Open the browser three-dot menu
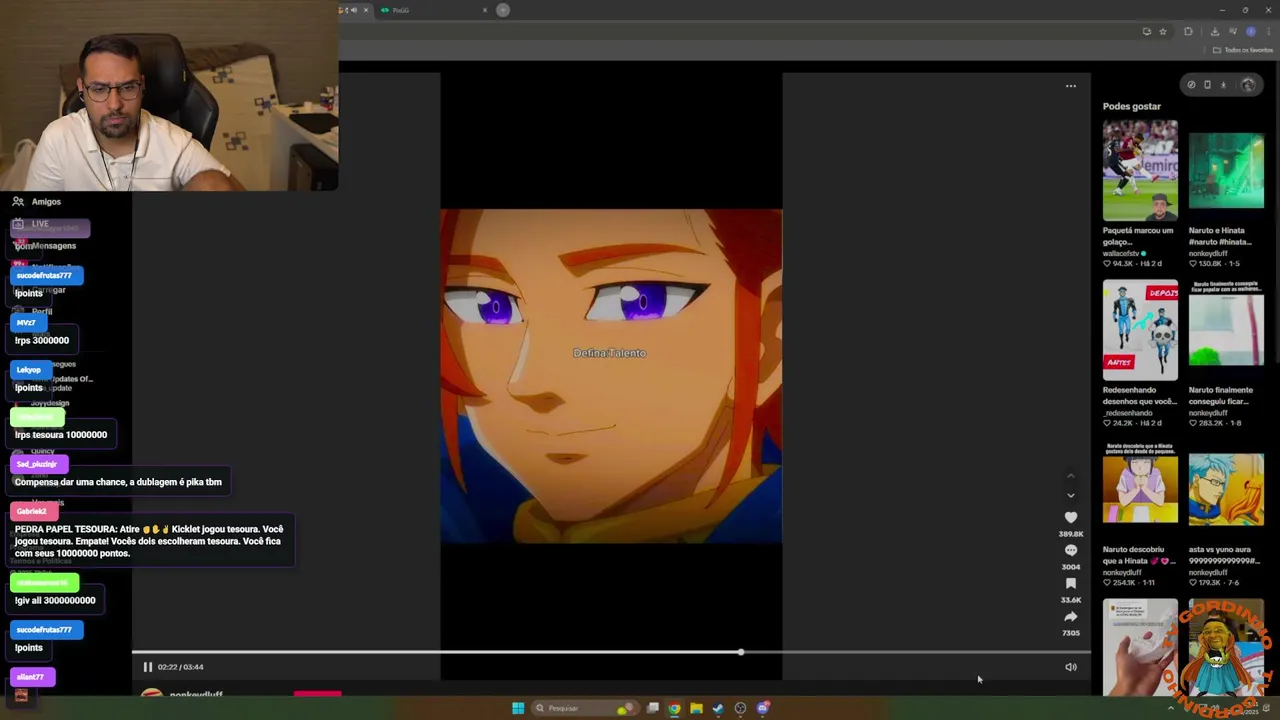This screenshot has width=1280, height=720. pos(1268,31)
